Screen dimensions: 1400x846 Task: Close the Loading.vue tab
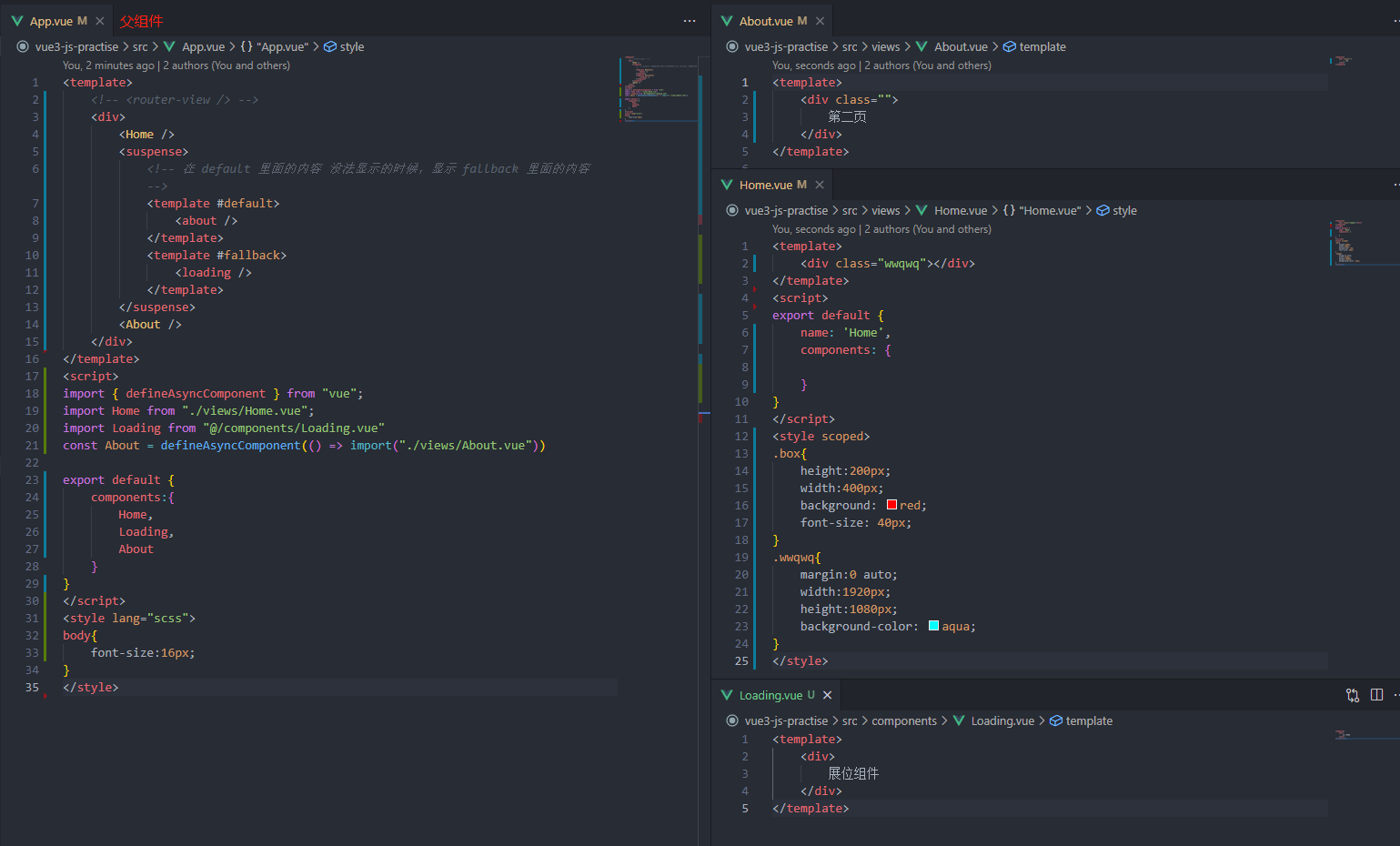827,695
